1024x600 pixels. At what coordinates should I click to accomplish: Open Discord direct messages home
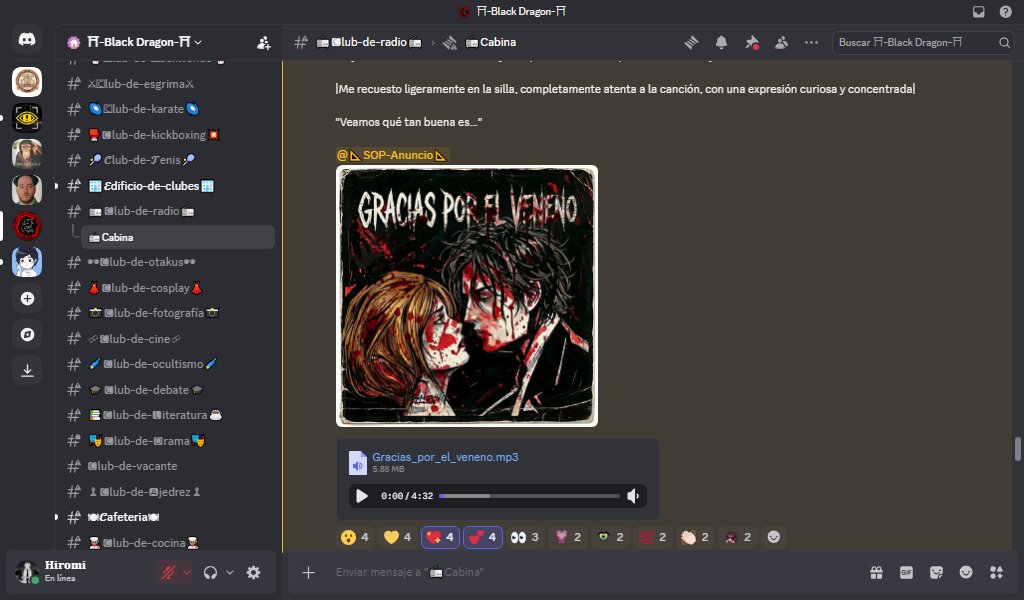tap(27, 40)
